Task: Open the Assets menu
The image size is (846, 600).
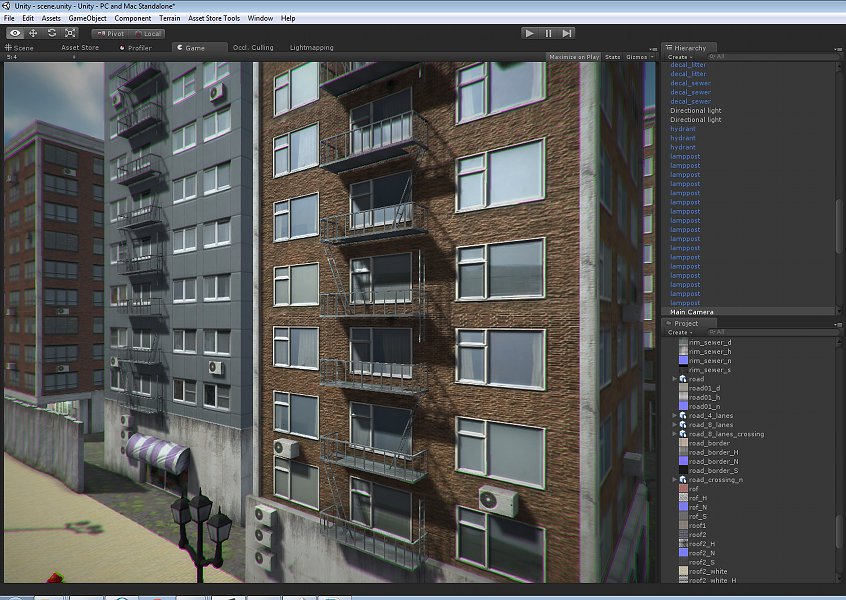Action: [x=51, y=18]
